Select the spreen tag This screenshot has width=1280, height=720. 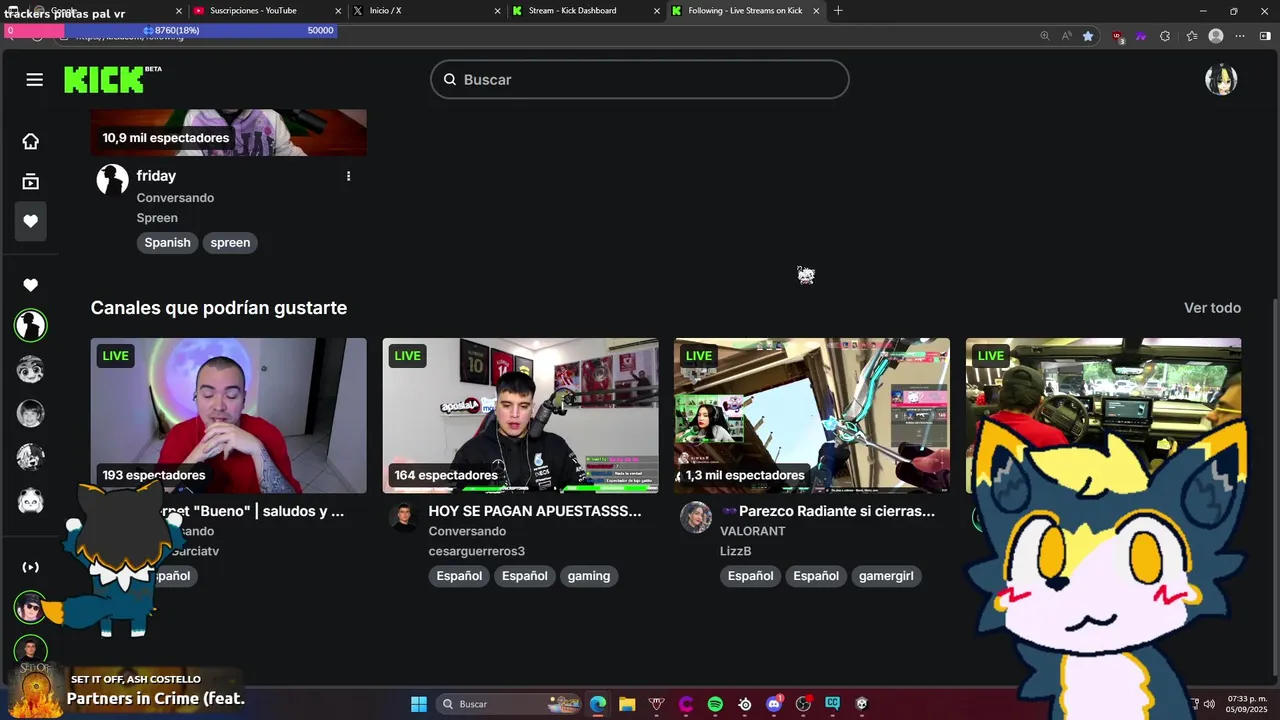click(x=230, y=243)
